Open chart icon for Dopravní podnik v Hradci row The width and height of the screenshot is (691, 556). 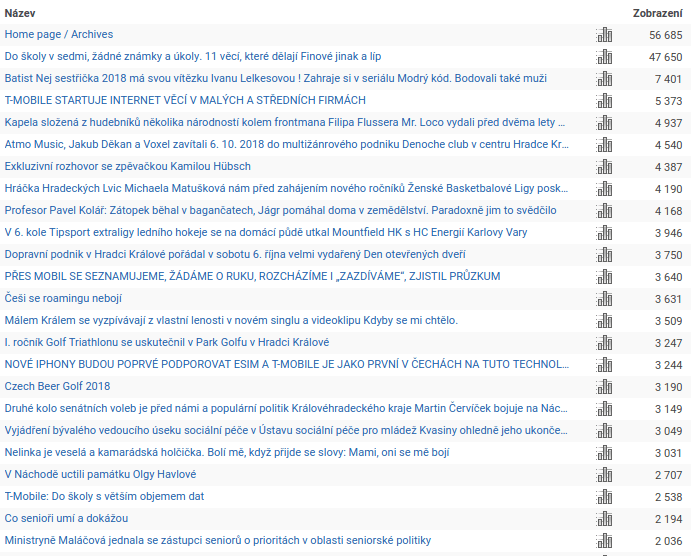(603, 255)
